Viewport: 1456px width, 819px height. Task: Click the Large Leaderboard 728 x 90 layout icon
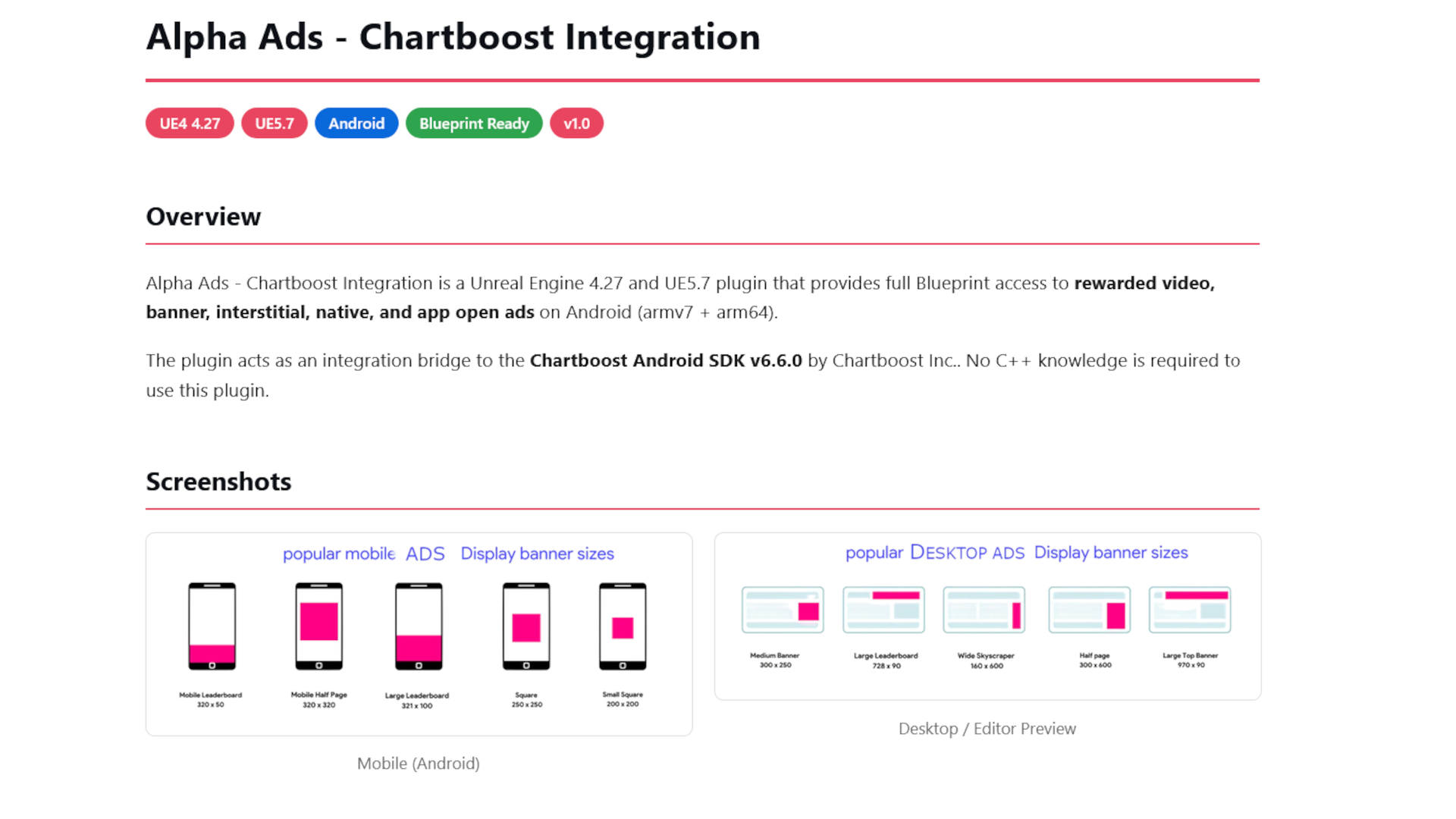click(x=883, y=610)
